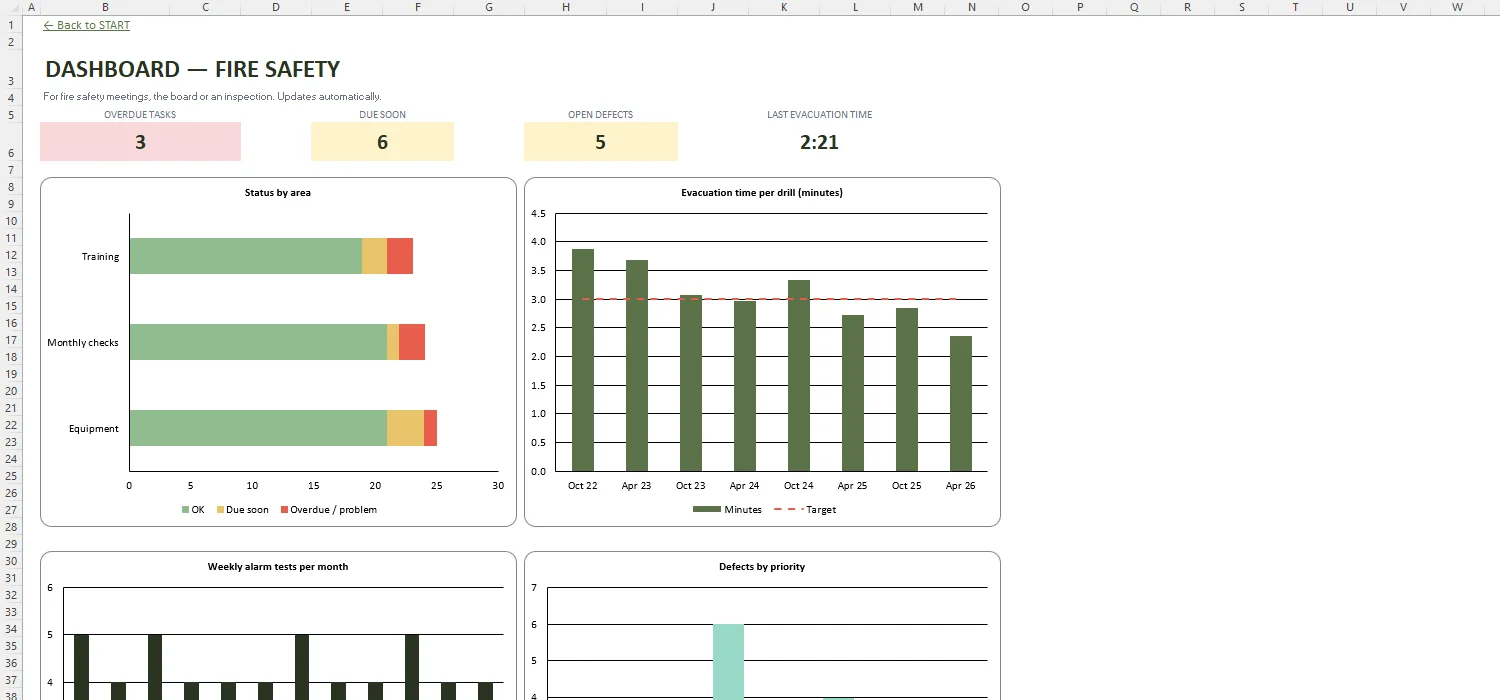Click the LAST EVACUATION TIME label
Screen dimensions: 1500x700
(819, 115)
